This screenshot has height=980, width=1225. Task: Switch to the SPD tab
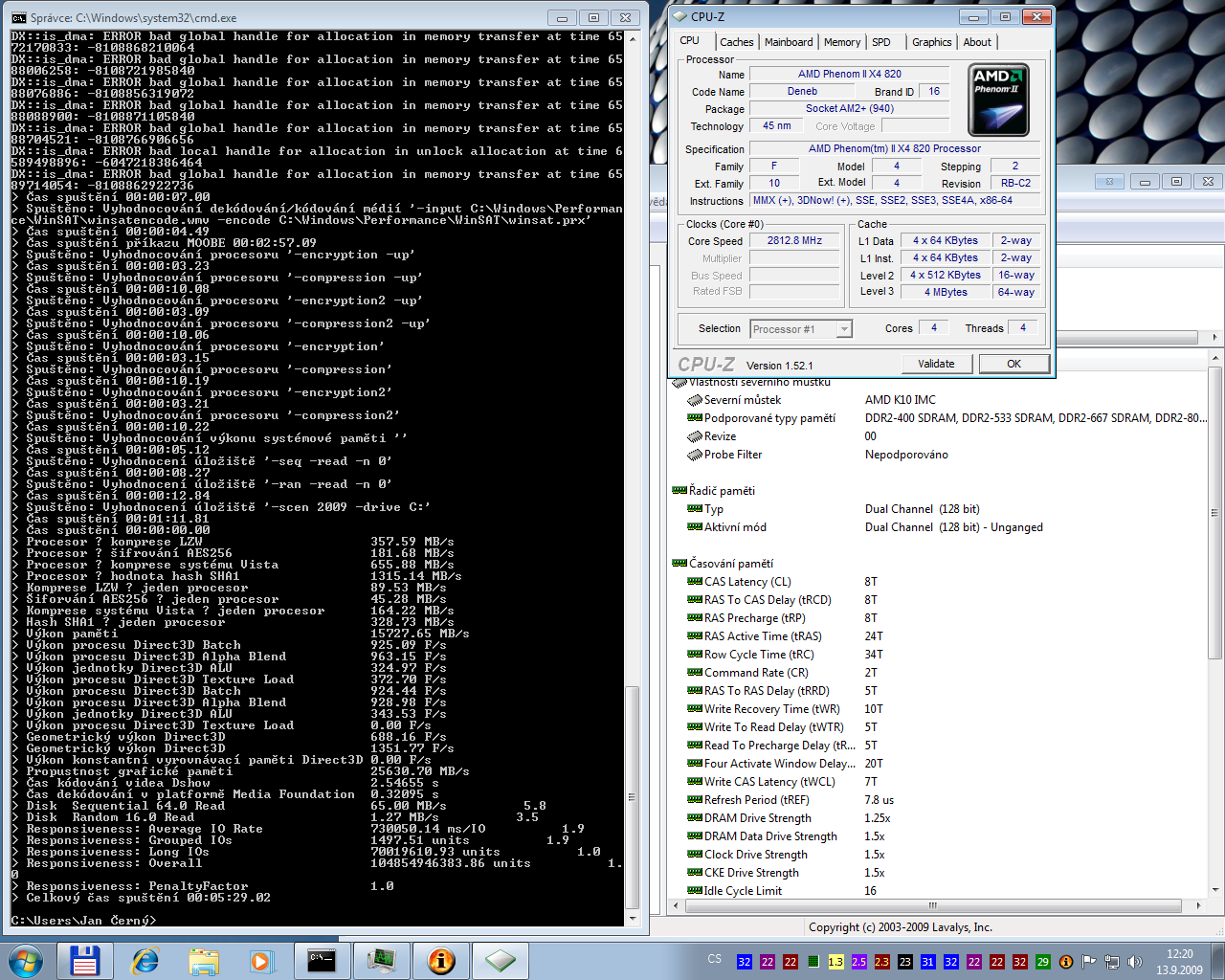(881, 42)
